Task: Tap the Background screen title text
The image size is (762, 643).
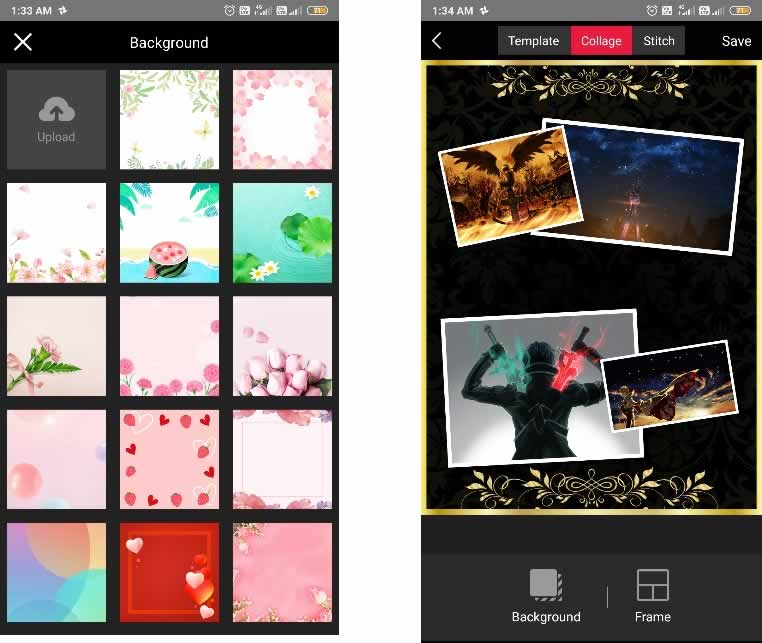Action: pyautogui.click(x=169, y=43)
